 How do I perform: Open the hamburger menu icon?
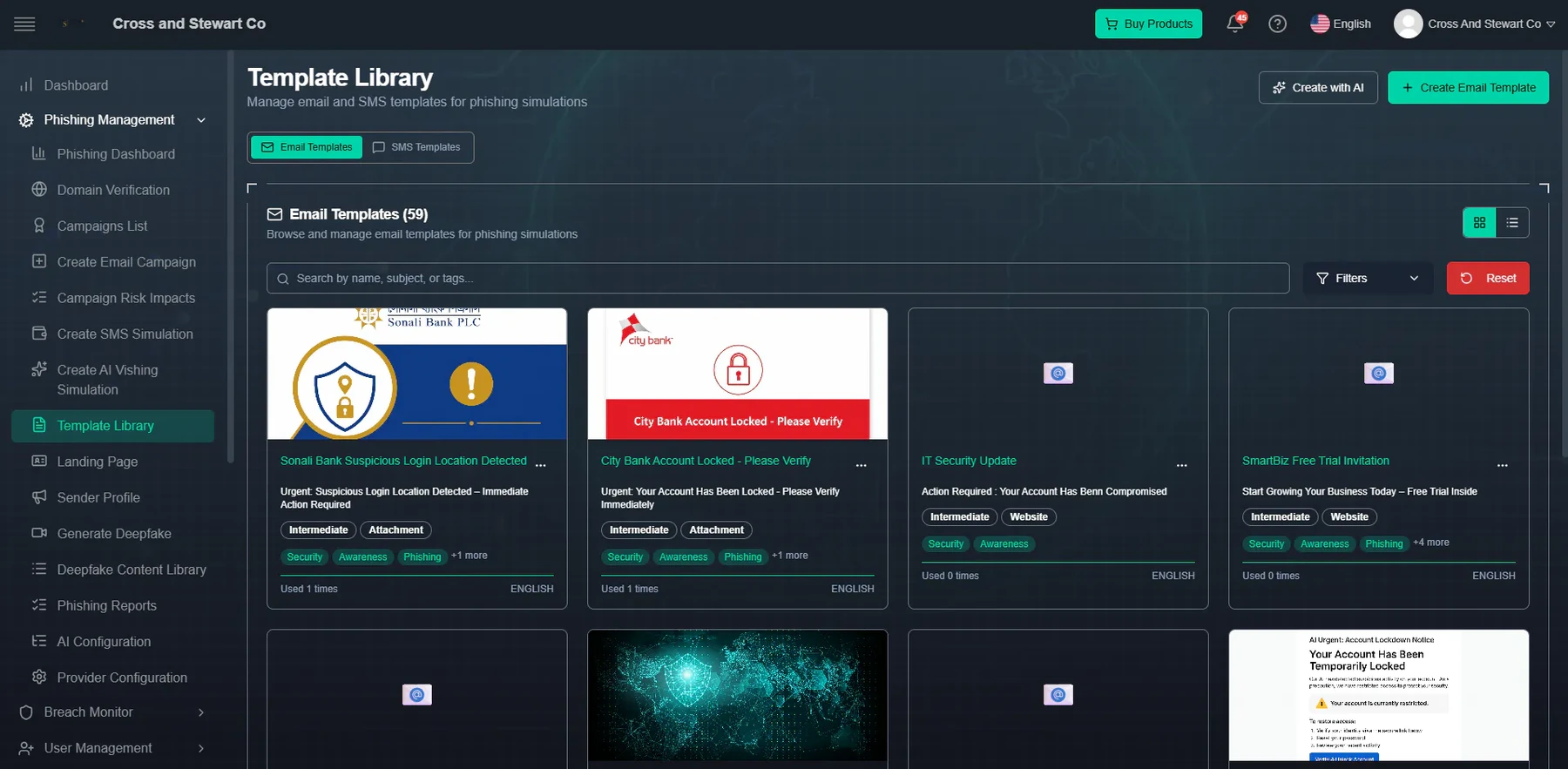pyautogui.click(x=25, y=24)
